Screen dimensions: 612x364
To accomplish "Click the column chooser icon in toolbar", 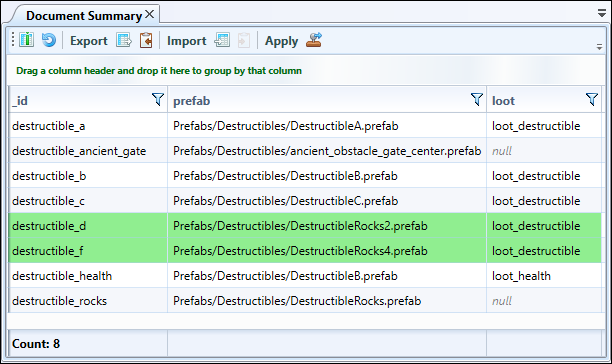I will pyautogui.click(x=26, y=40).
